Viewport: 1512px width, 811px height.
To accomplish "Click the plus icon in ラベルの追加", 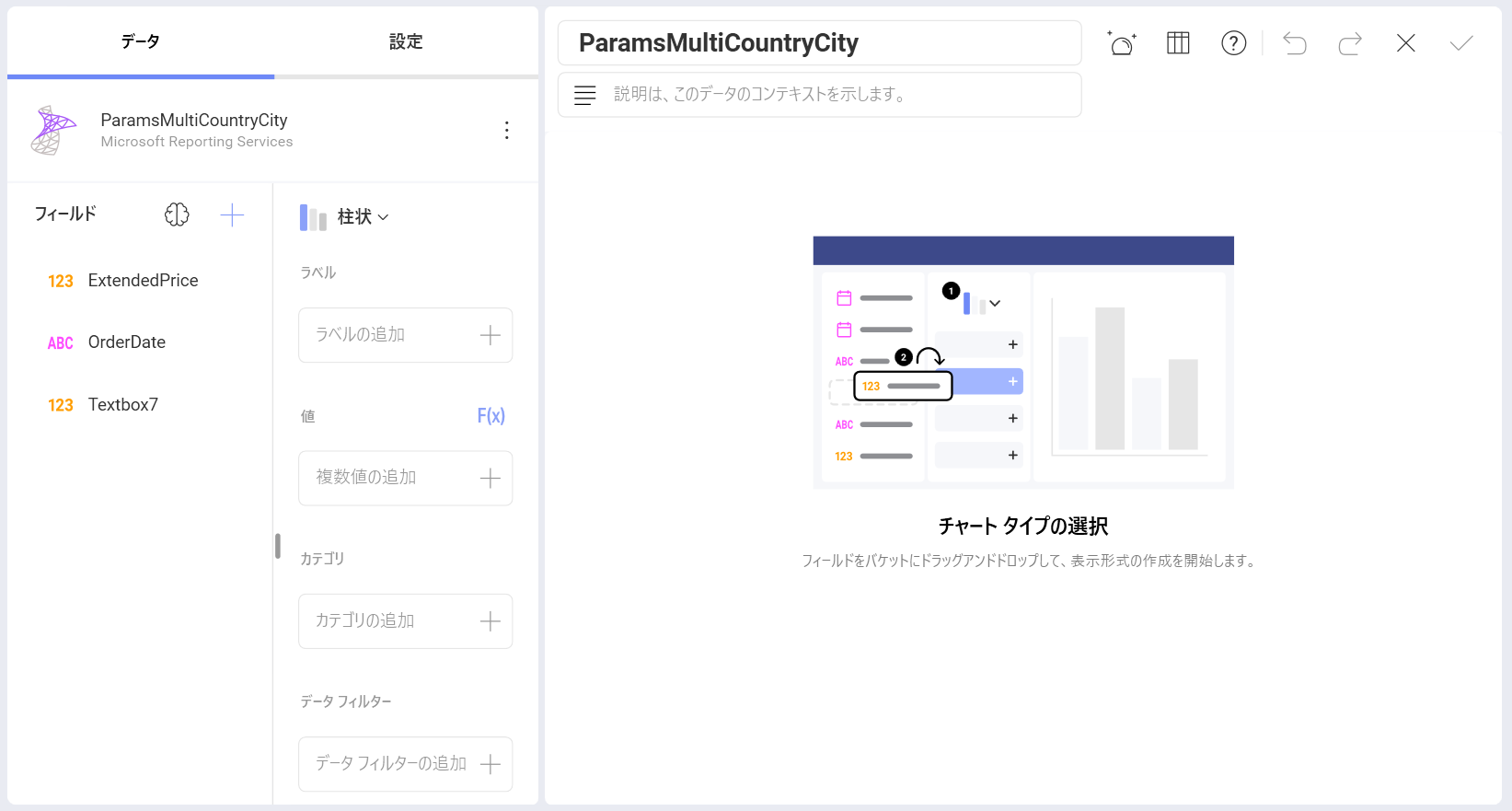I will pos(491,335).
